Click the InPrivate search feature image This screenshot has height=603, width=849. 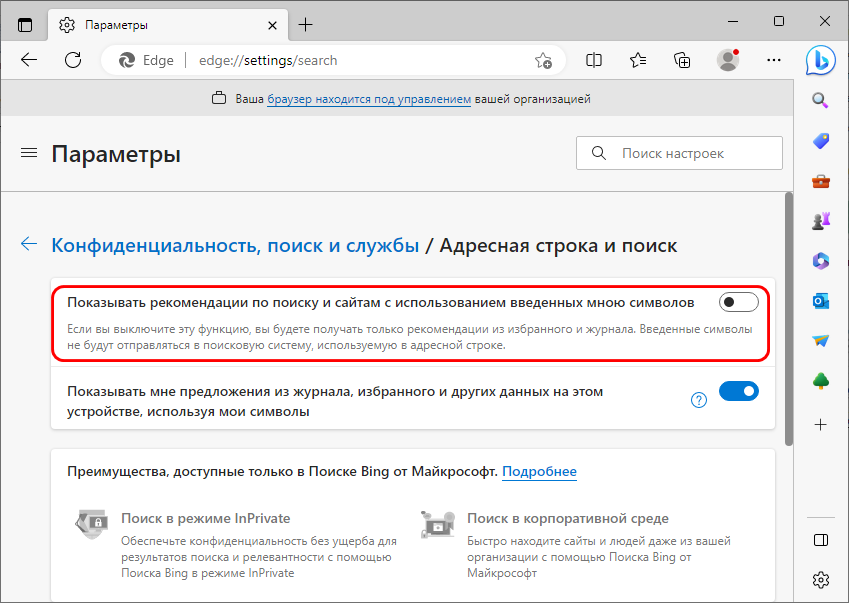click(x=90, y=524)
